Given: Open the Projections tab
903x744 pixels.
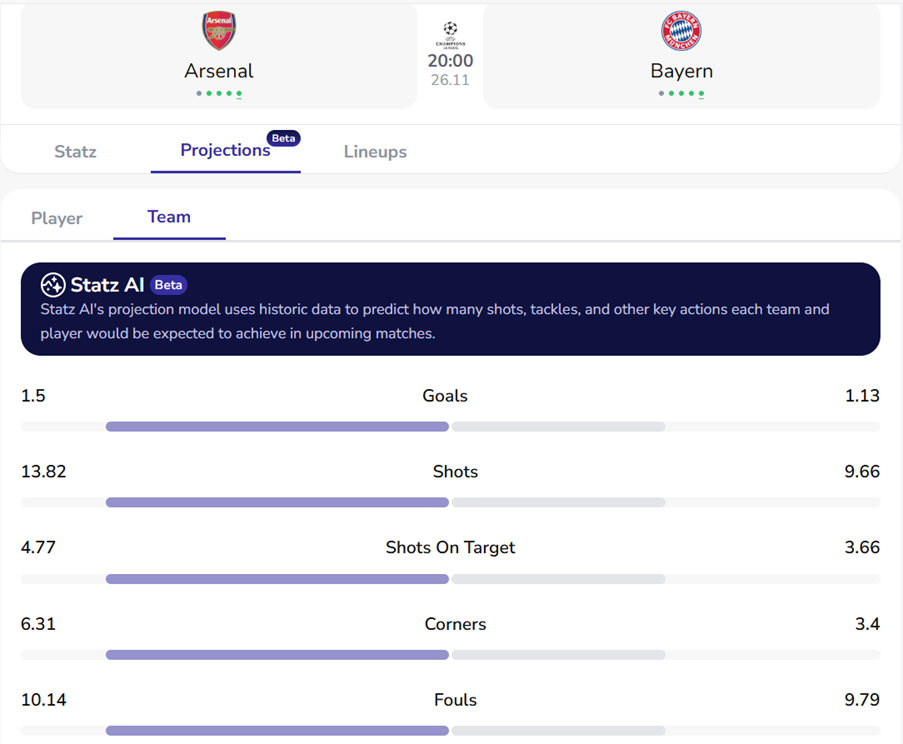Looking at the screenshot, I should point(225,150).
